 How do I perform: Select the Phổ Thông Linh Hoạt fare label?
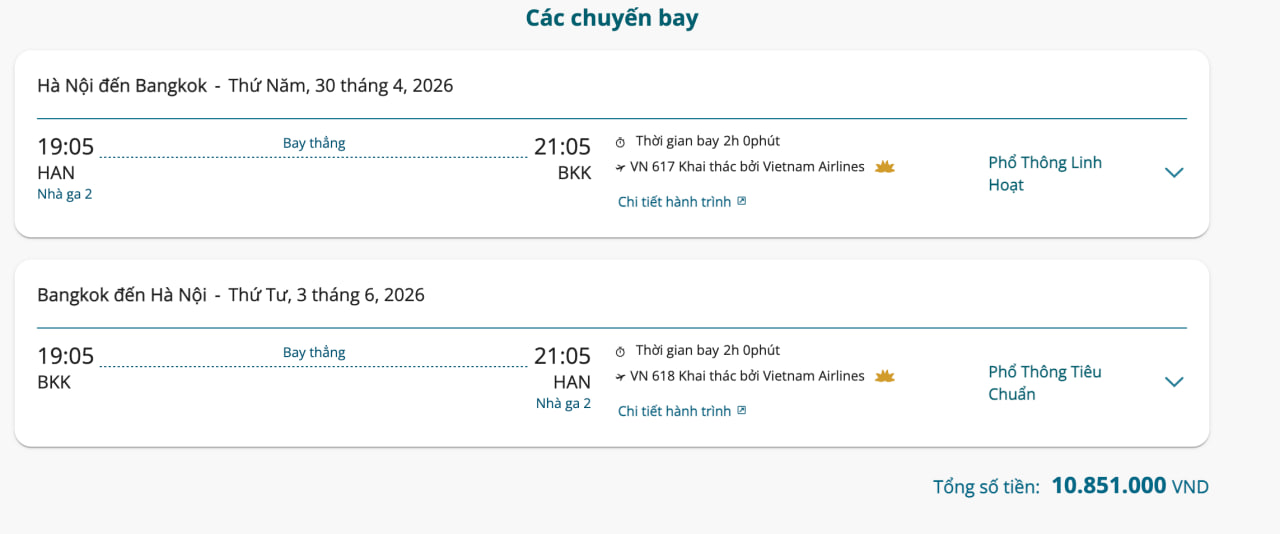[x=1045, y=174]
